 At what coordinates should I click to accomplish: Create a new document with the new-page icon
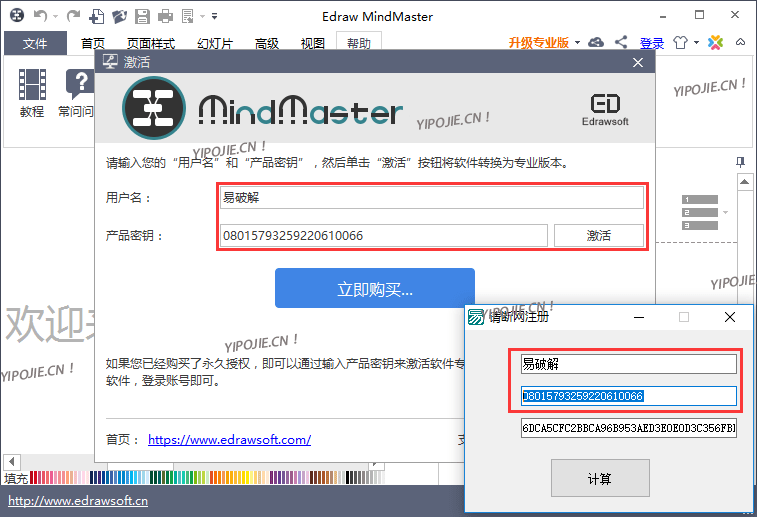coord(97,16)
